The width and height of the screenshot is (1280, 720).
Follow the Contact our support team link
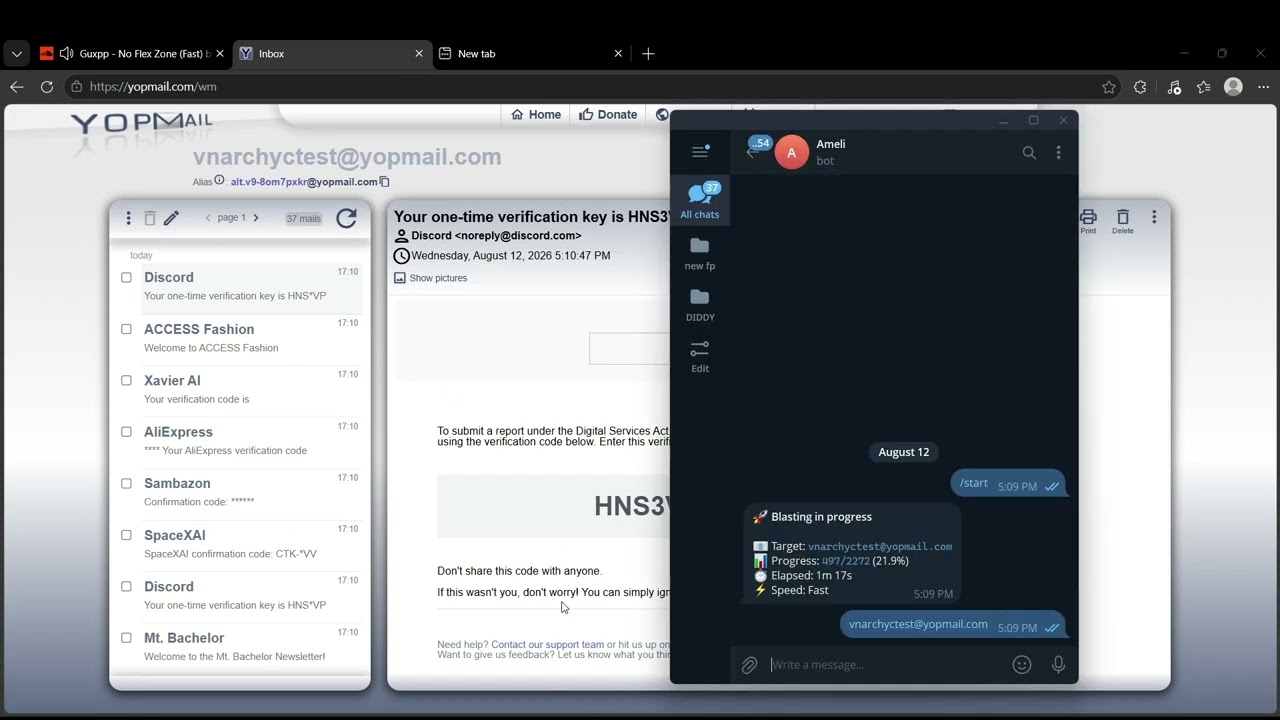(547, 645)
